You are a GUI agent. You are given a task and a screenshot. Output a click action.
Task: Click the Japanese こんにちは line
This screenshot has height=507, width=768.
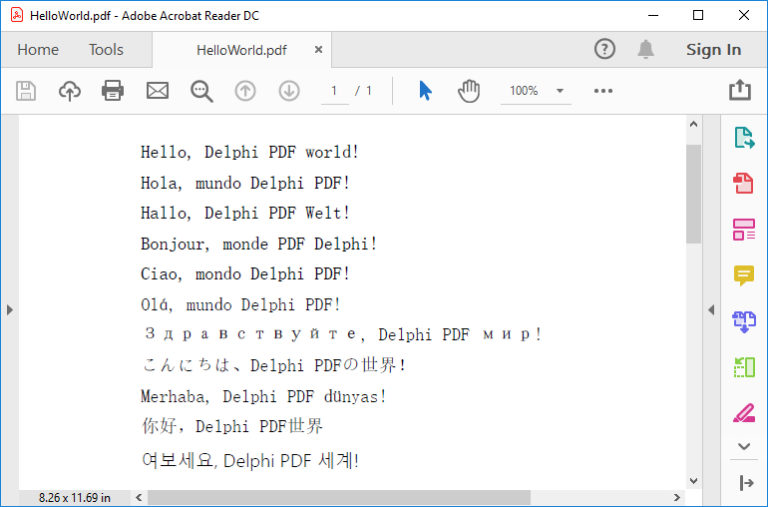tap(274, 365)
